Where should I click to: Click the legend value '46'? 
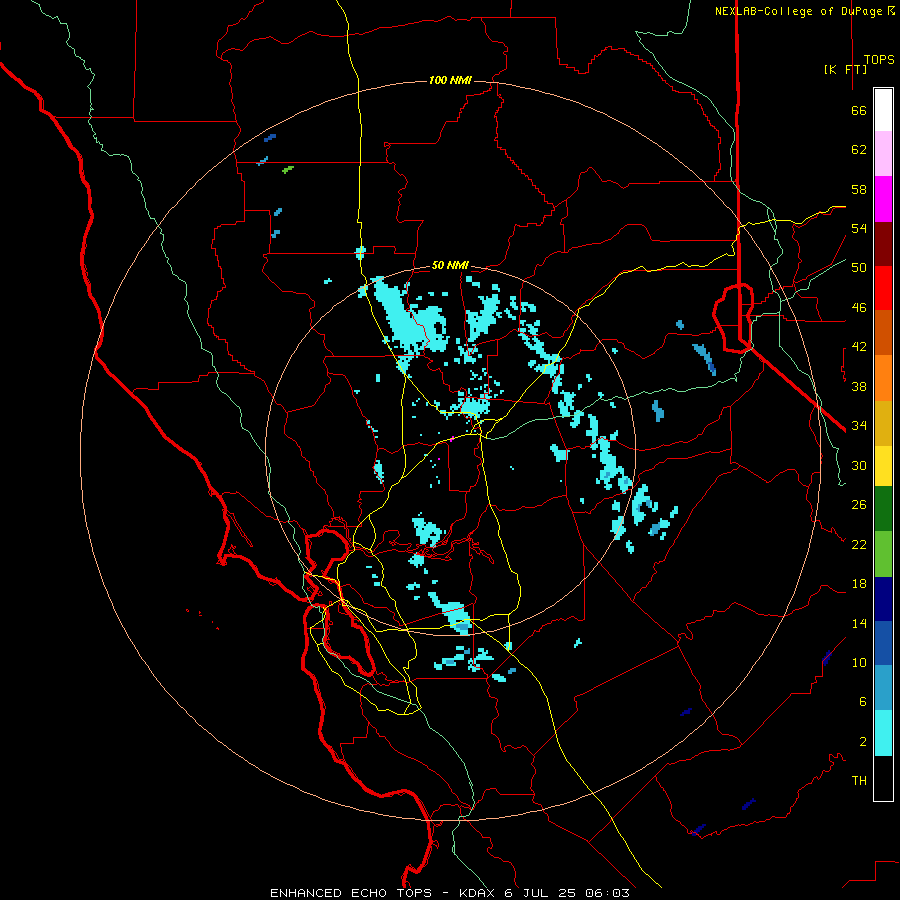(859, 308)
